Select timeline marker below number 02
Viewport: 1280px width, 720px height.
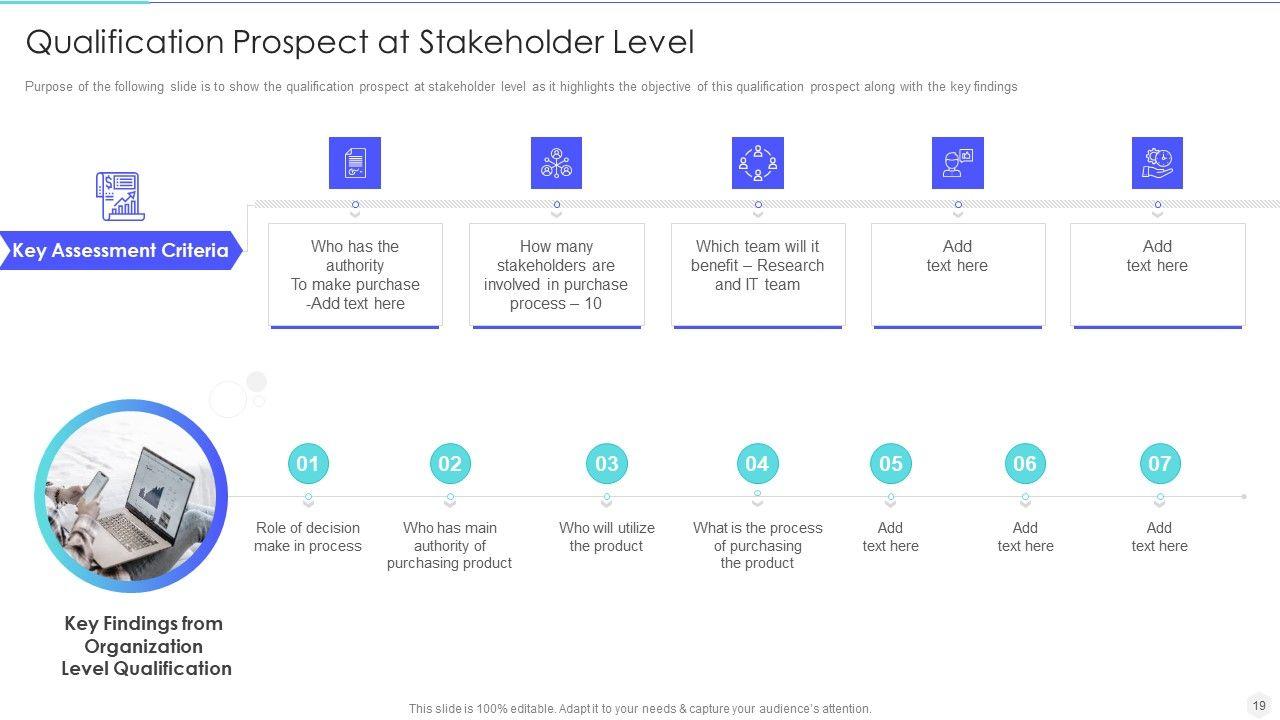click(450, 497)
